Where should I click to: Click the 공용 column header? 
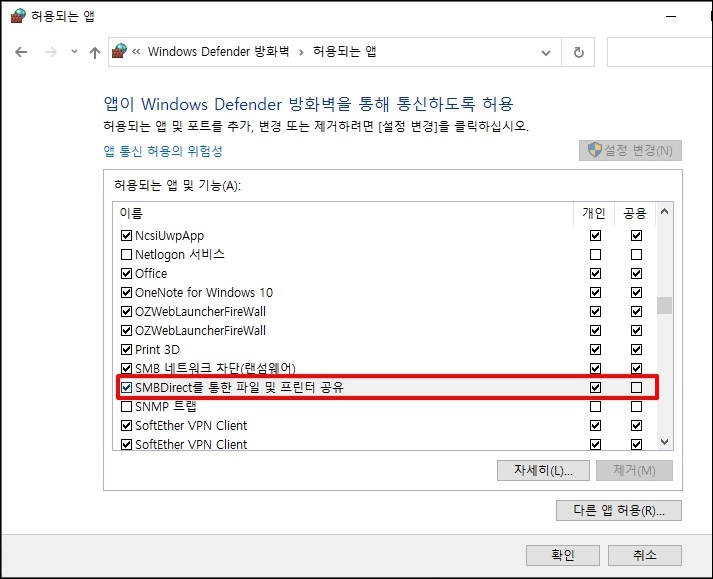click(x=635, y=213)
